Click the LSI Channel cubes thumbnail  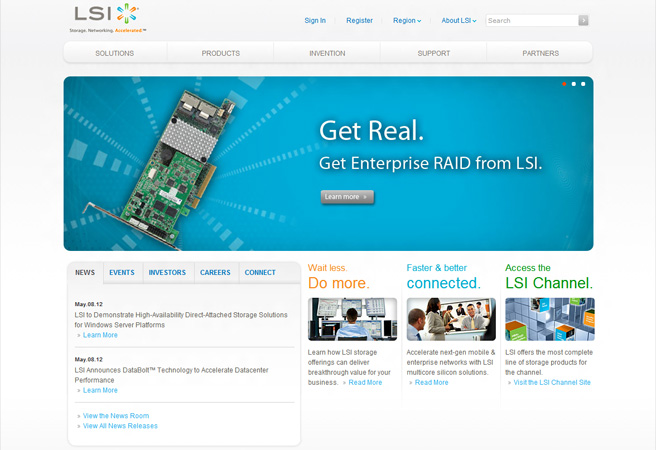pyautogui.click(x=549, y=319)
